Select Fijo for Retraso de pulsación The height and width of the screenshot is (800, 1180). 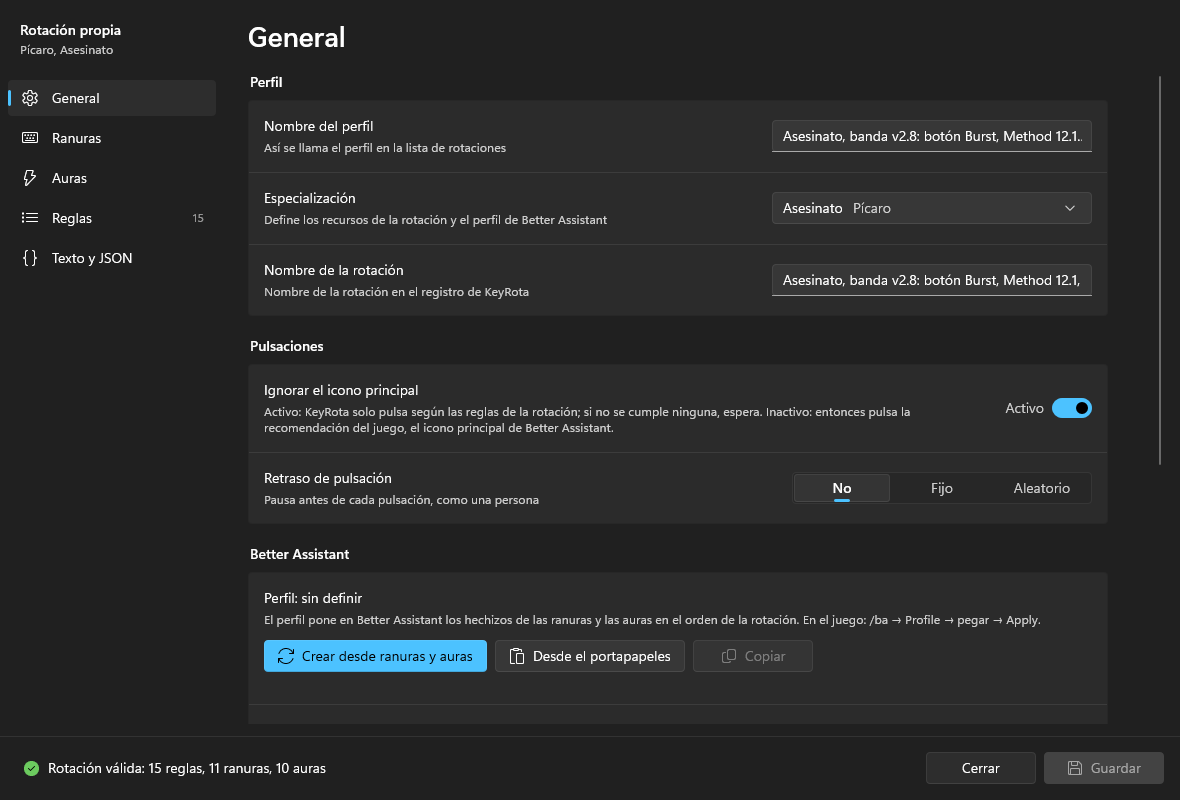[x=941, y=488]
